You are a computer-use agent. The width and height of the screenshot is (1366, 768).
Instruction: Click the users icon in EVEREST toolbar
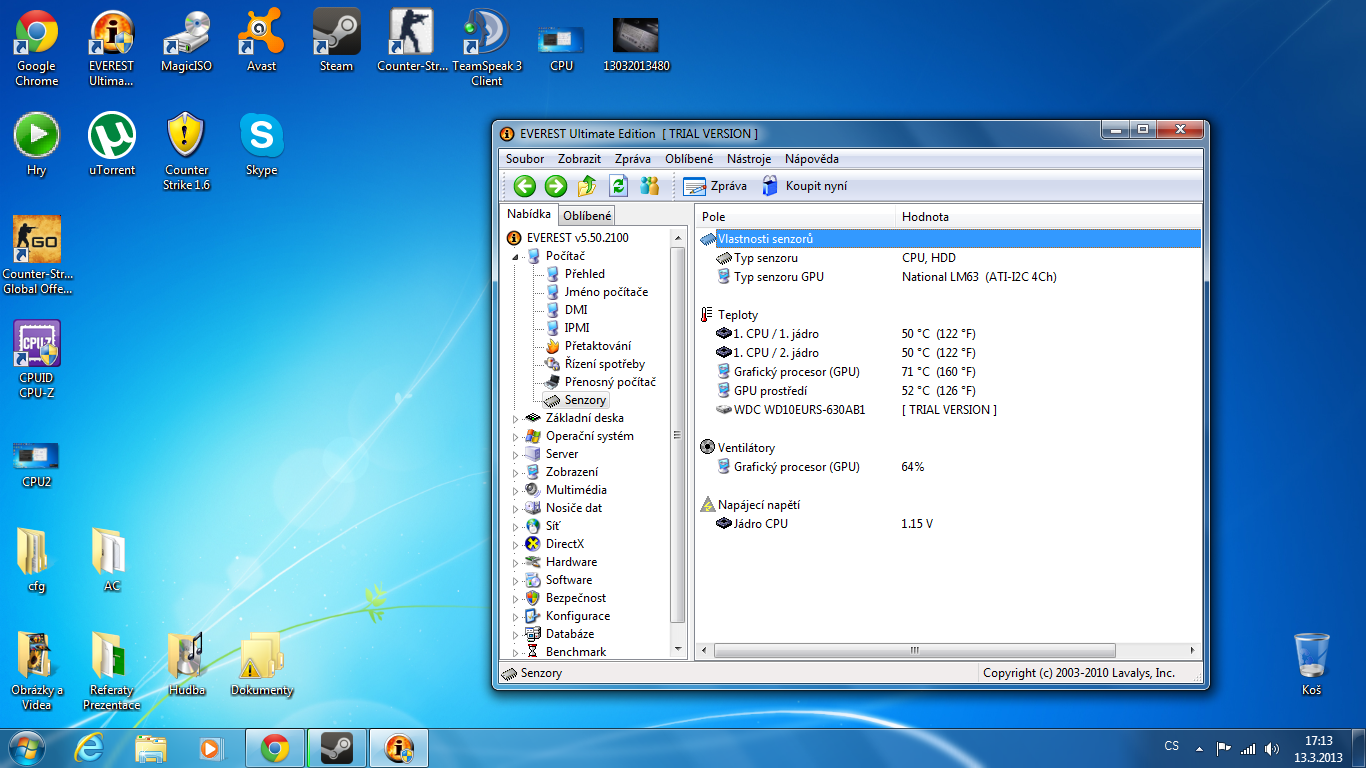point(650,186)
